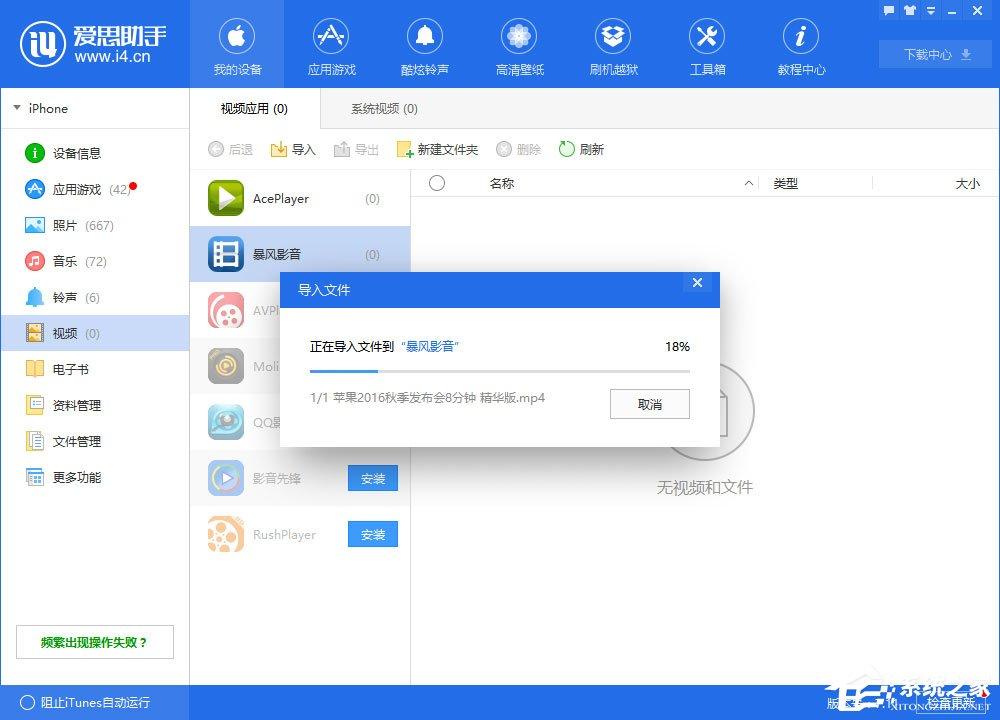This screenshot has height=720, width=1000.
Task: Open 高清壁纸 wallpapers section
Action: [x=519, y=45]
